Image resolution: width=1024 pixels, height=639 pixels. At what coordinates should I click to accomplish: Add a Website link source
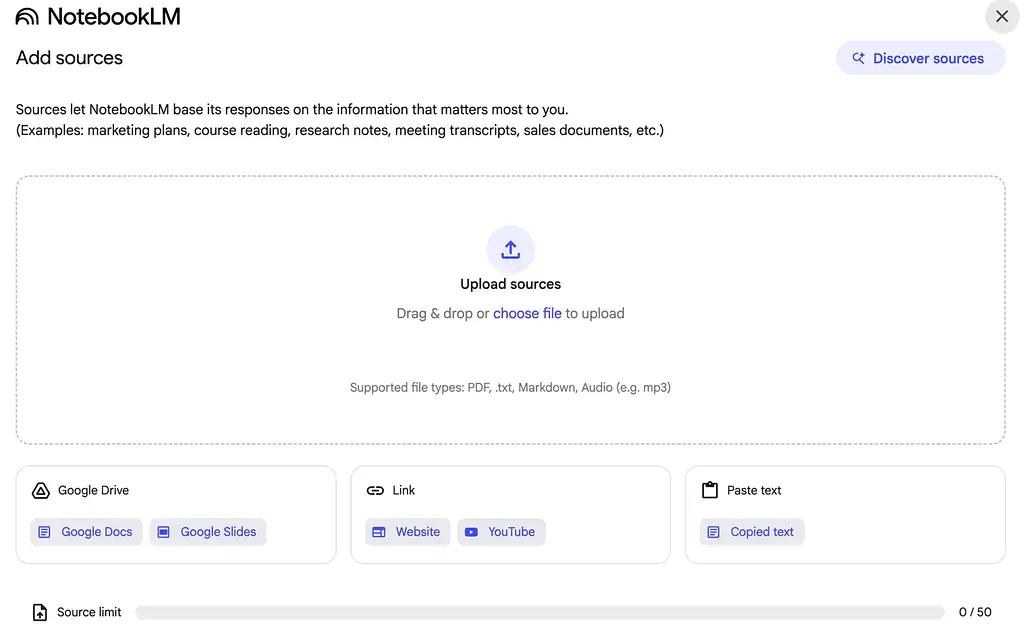[407, 532]
